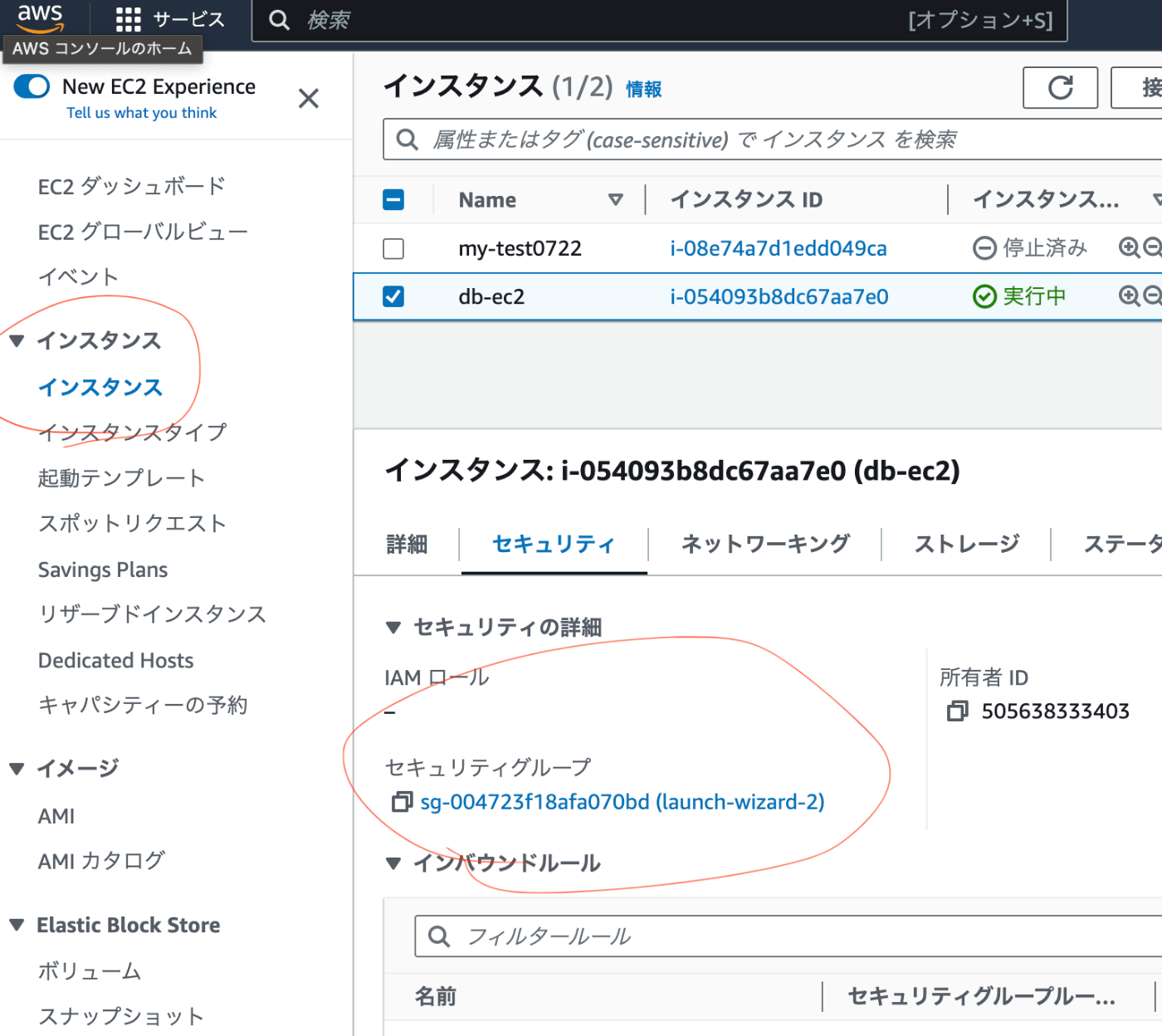Go to イベント in sidebar
Viewport: 1162px width, 1036px height.
(78, 276)
